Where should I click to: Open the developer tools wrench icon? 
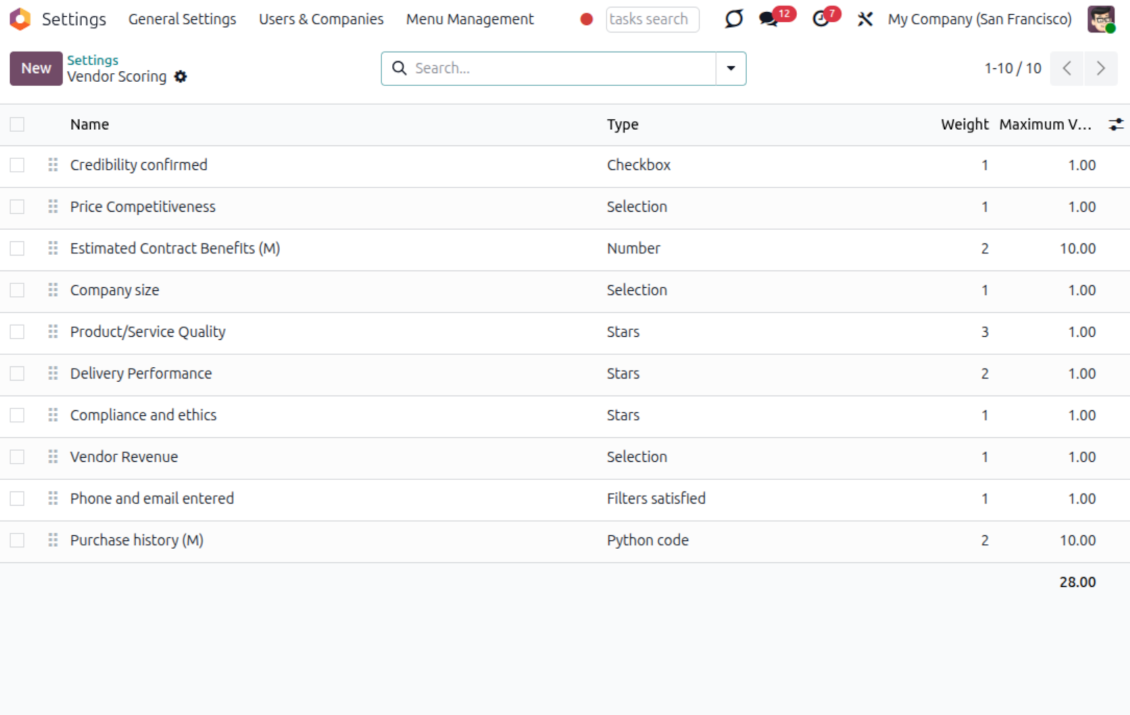865,19
